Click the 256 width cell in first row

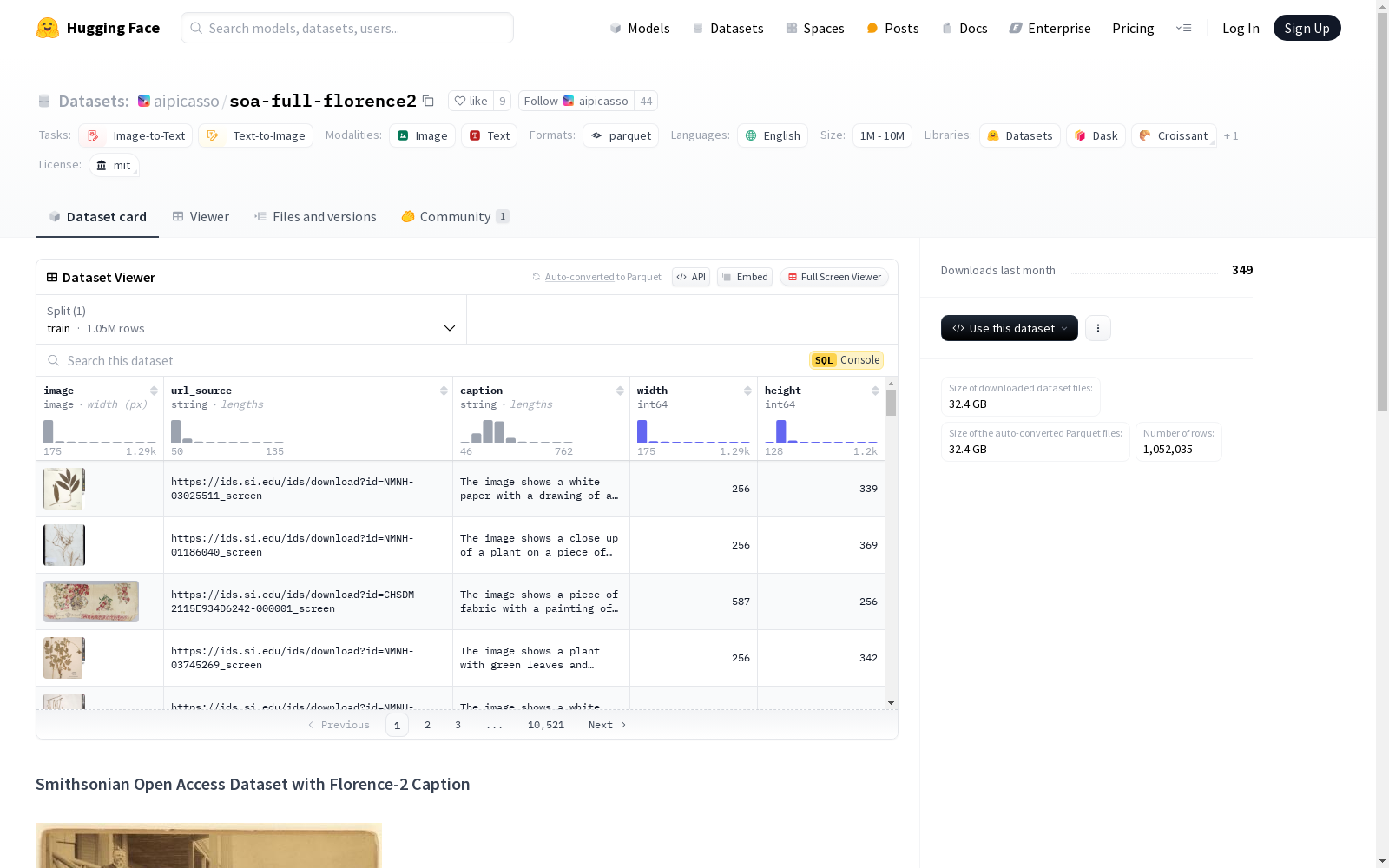click(694, 489)
